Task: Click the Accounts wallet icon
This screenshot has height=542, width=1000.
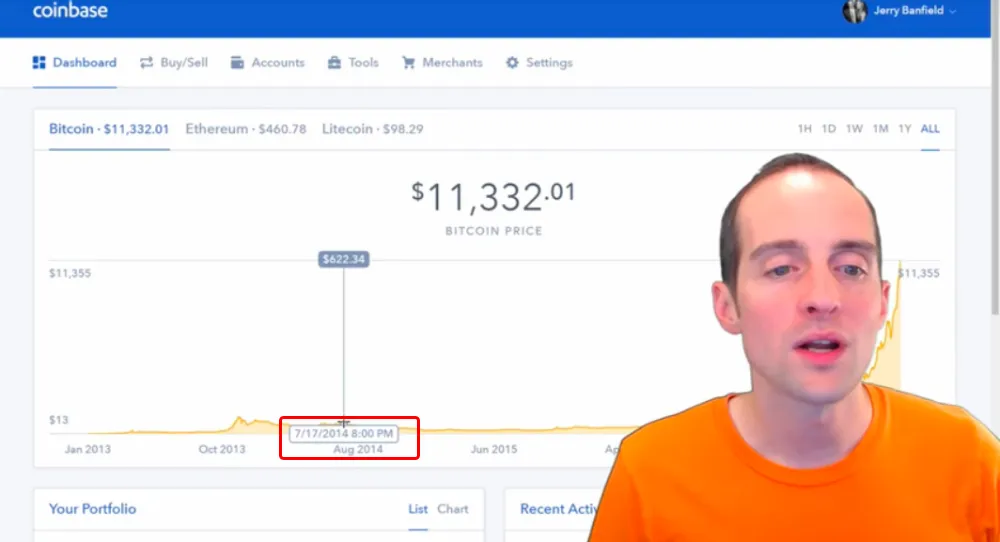Action: tap(237, 62)
